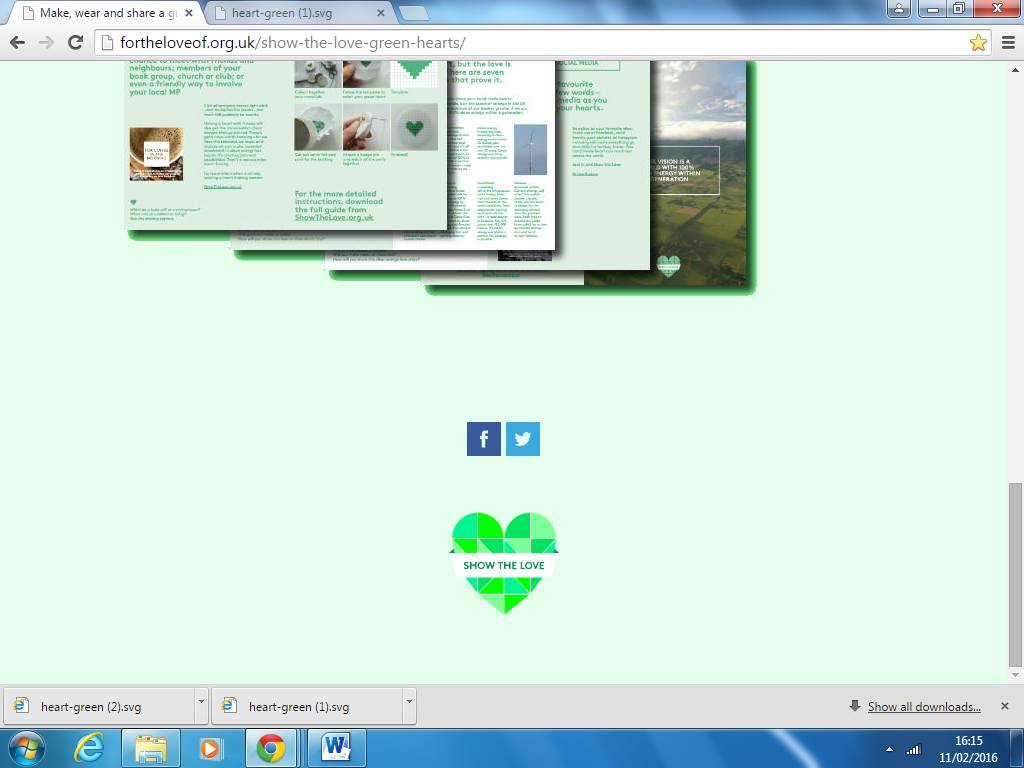
Task: Click the Twitter share icon
Action: (522, 439)
